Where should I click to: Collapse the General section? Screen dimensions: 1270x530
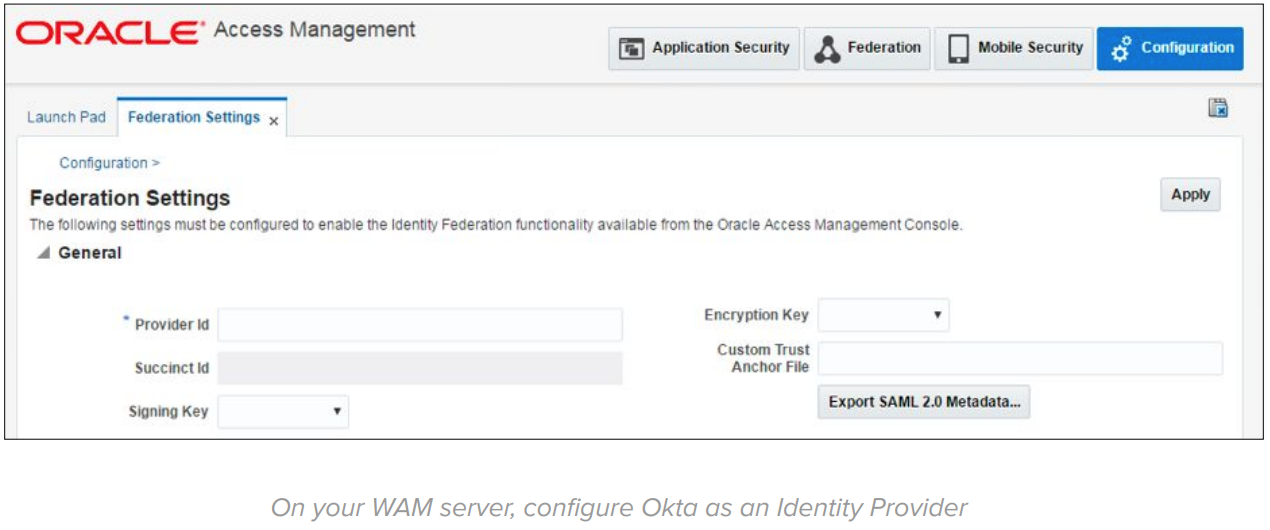pyautogui.click(x=43, y=254)
